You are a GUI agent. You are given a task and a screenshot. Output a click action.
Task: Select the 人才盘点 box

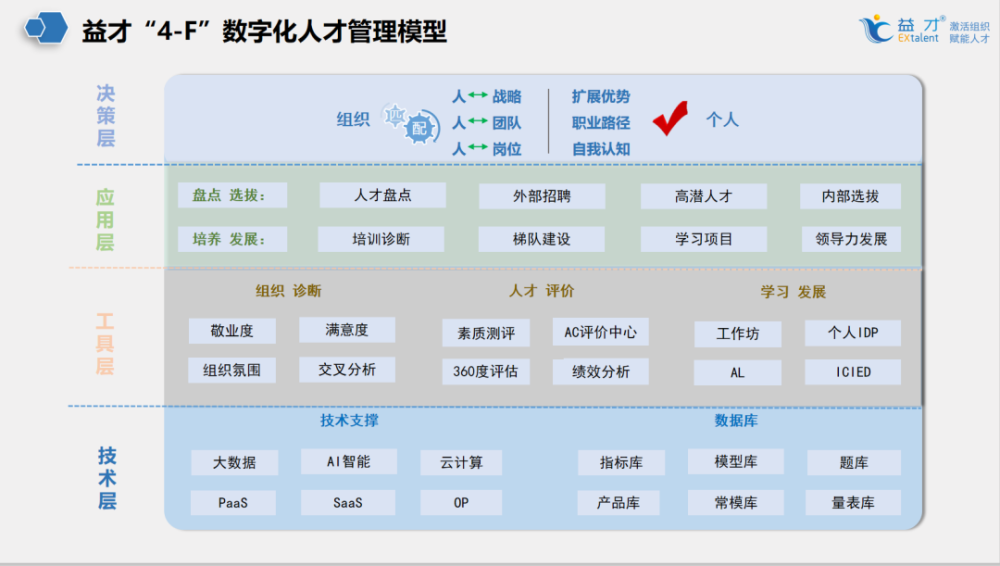[x=383, y=195]
